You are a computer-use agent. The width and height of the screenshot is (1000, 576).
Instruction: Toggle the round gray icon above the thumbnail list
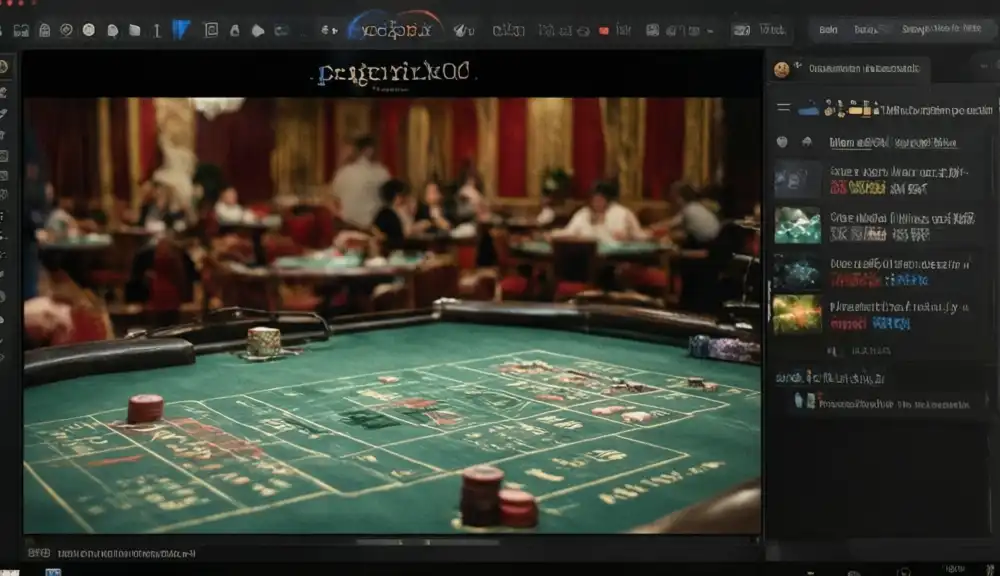pyautogui.click(x=783, y=142)
